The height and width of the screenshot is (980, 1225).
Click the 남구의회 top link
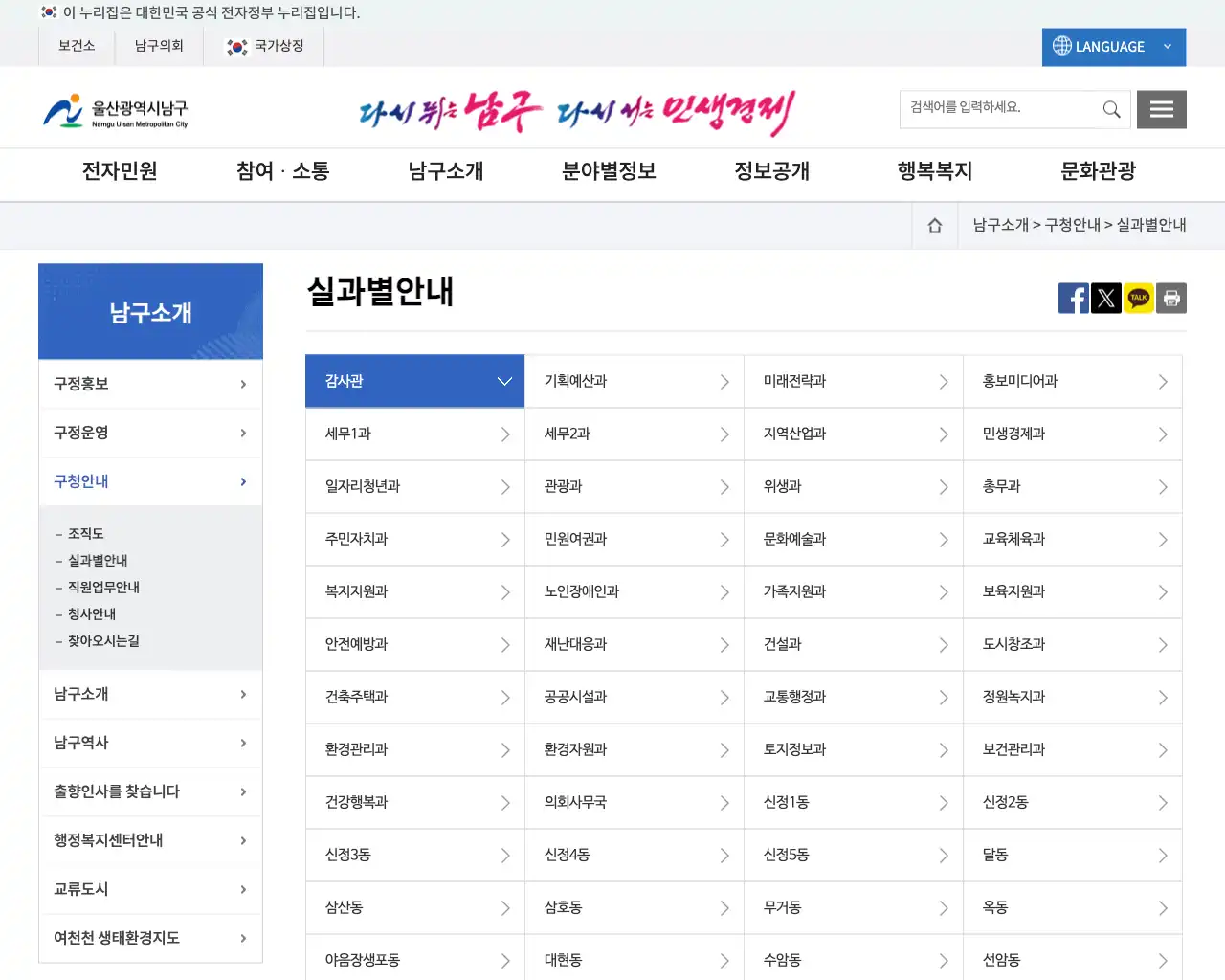pyautogui.click(x=159, y=46)
